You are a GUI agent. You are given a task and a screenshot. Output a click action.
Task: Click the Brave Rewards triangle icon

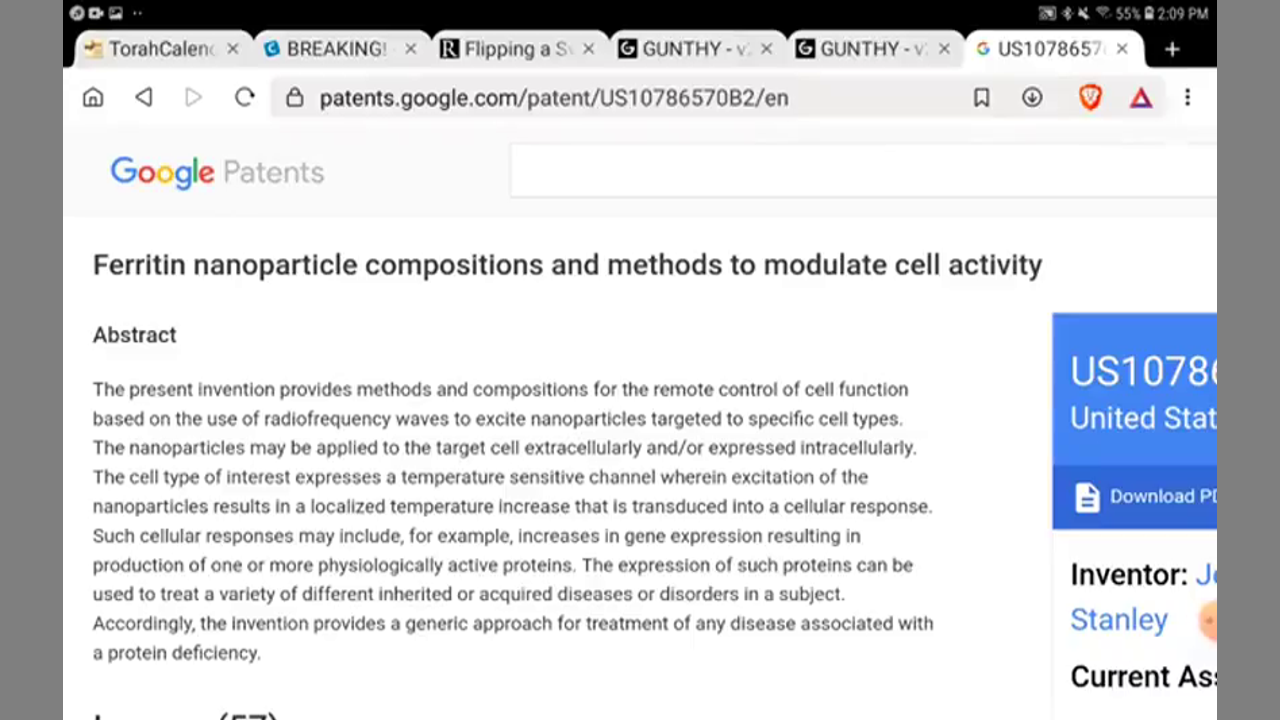1141,97
